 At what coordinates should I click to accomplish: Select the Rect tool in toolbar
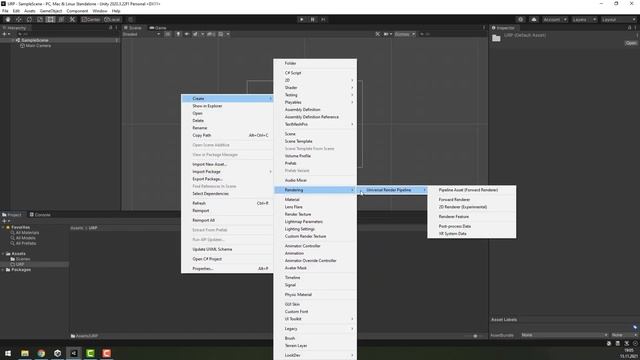(50, 20)
